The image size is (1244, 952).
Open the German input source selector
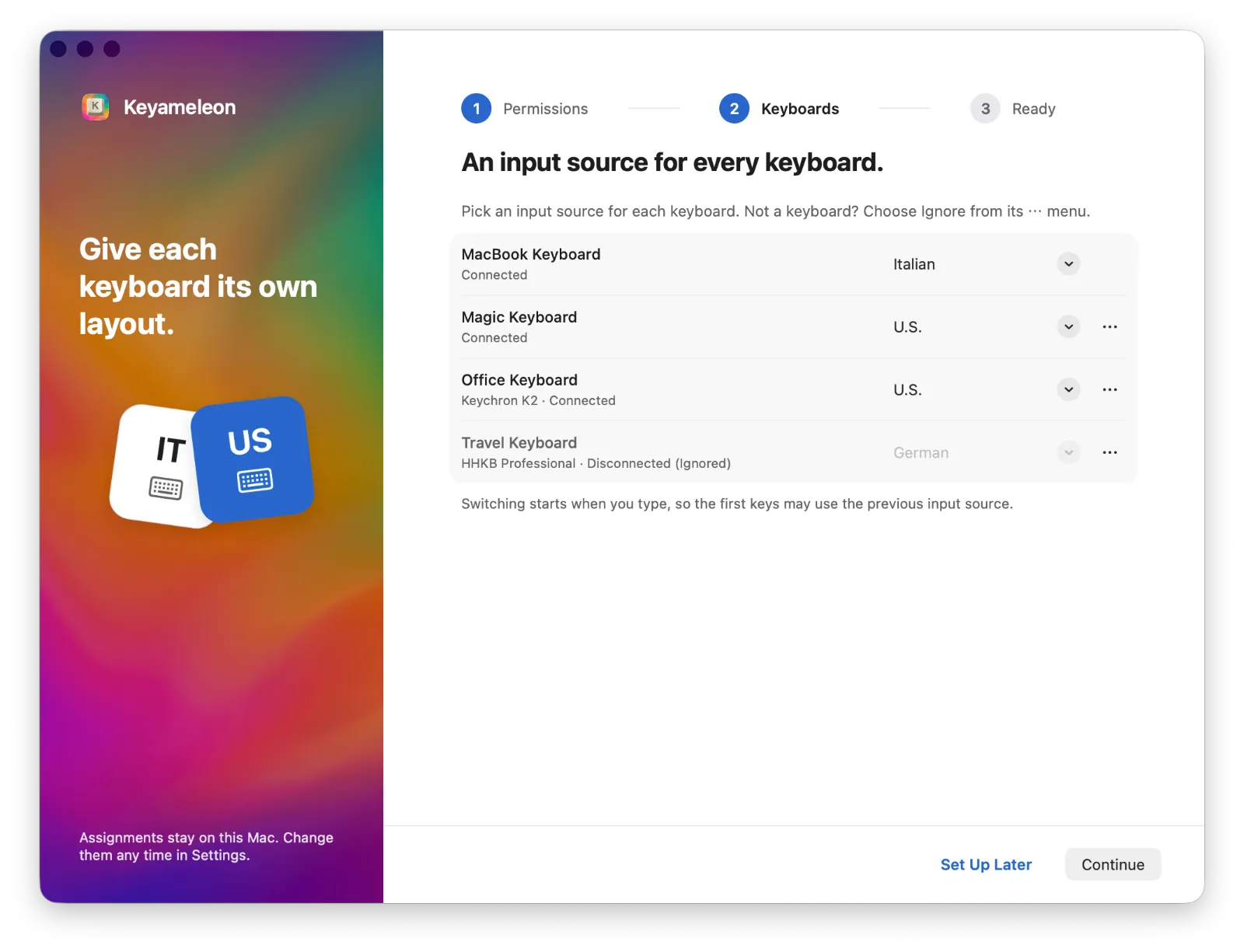[x=986, y=452]
